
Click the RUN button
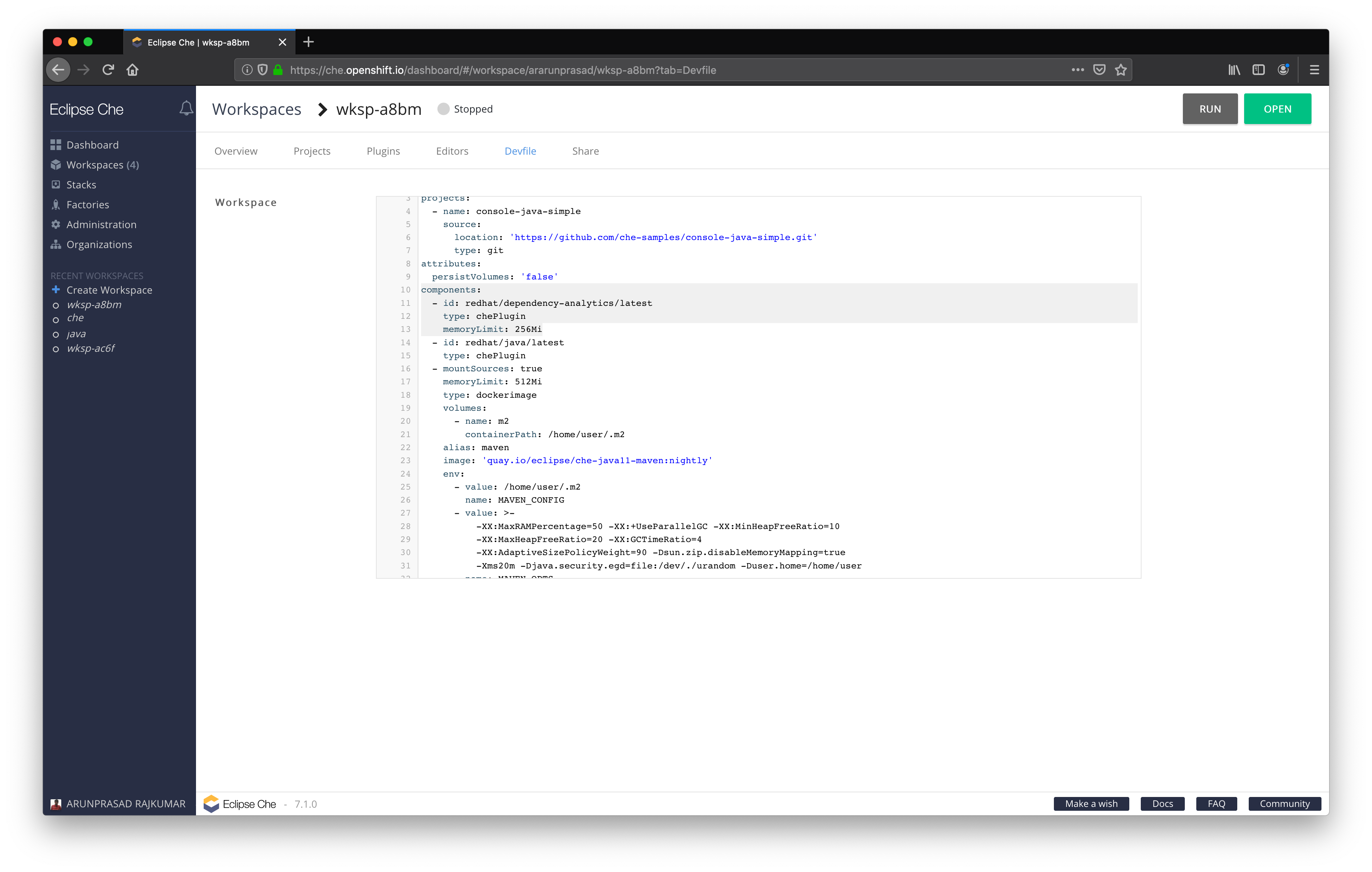point(1210,109)
